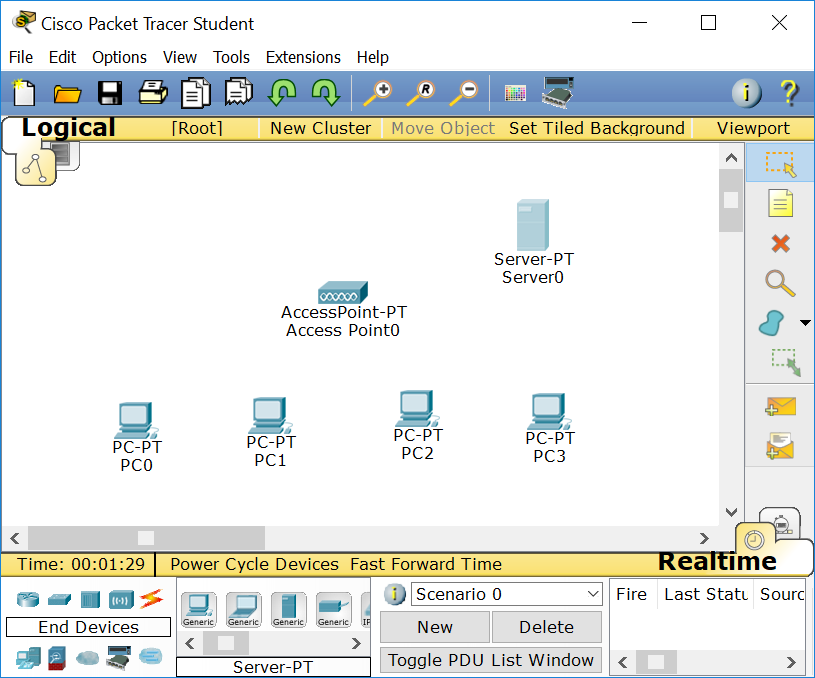The height and width of the screenshot is (678, 815).
Task: Open a file with the folder icon
Action: 68,94
